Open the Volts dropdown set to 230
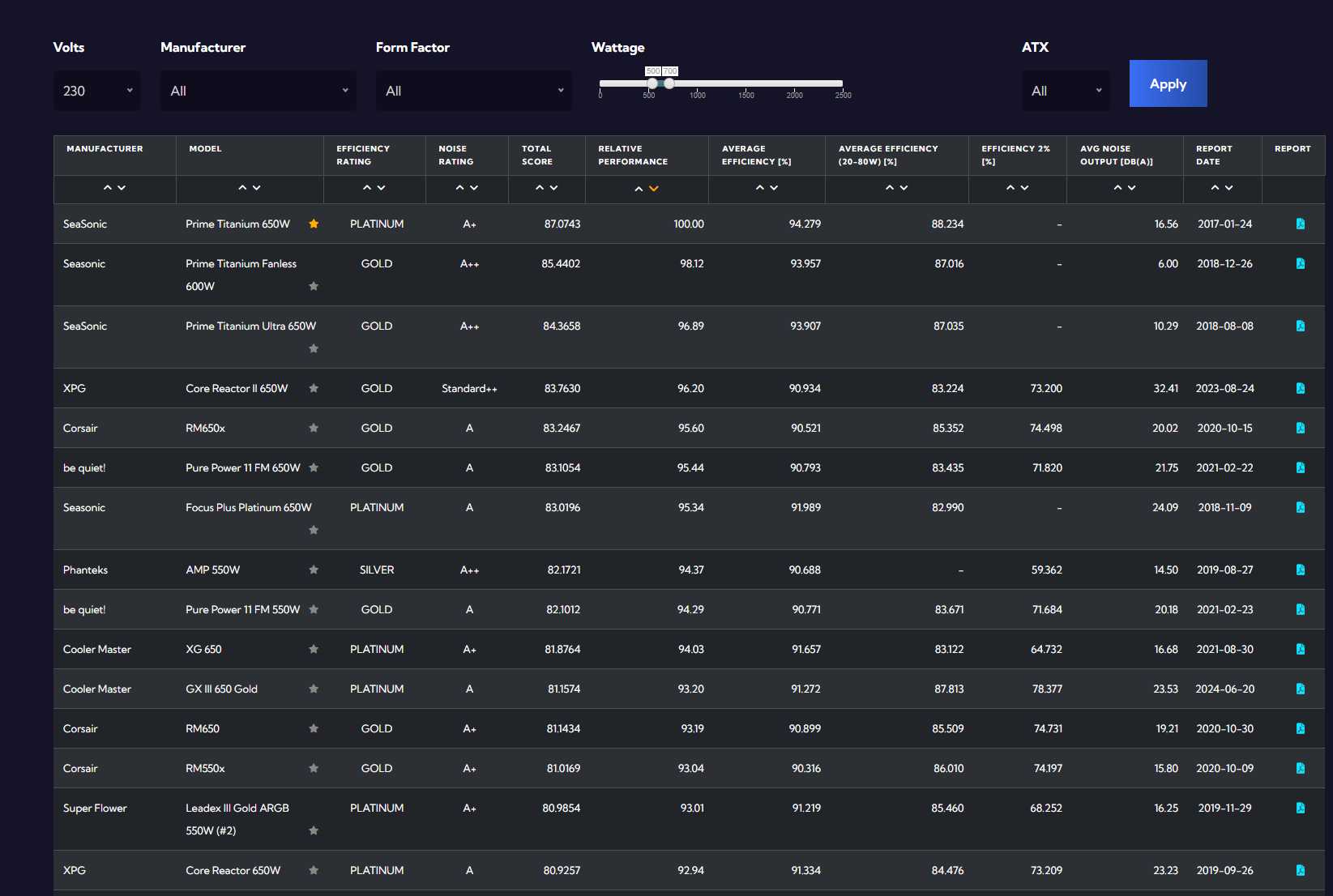Image resolution: width=1333 pixels, height=896 pixels. click(x=97, y=91)
